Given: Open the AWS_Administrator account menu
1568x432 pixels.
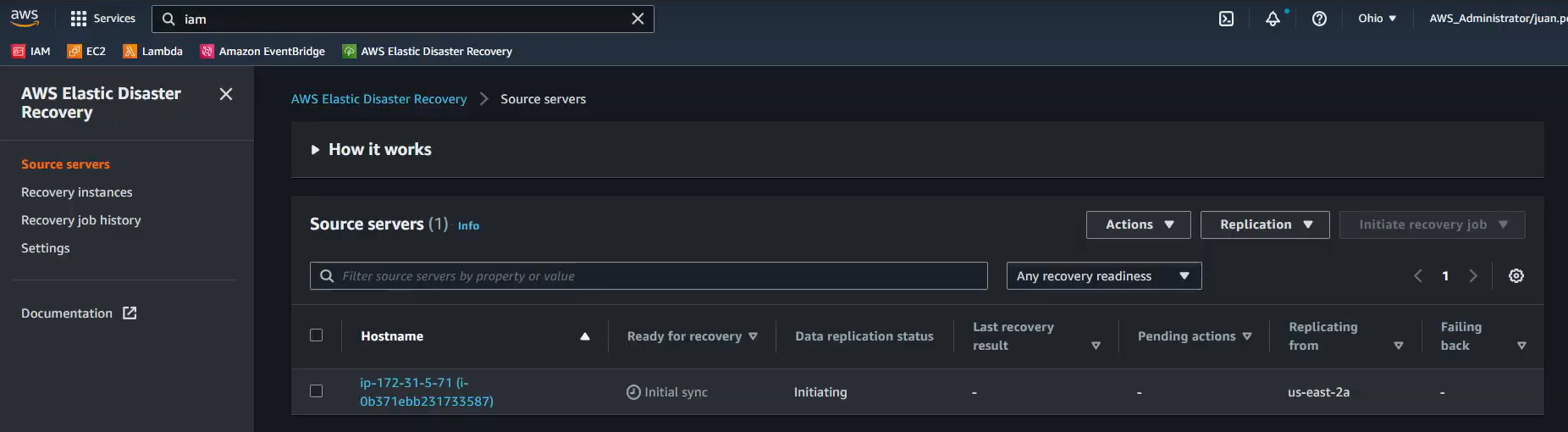Looking at the screenshot, I should pyautogui.click(x=1498, y=19).
